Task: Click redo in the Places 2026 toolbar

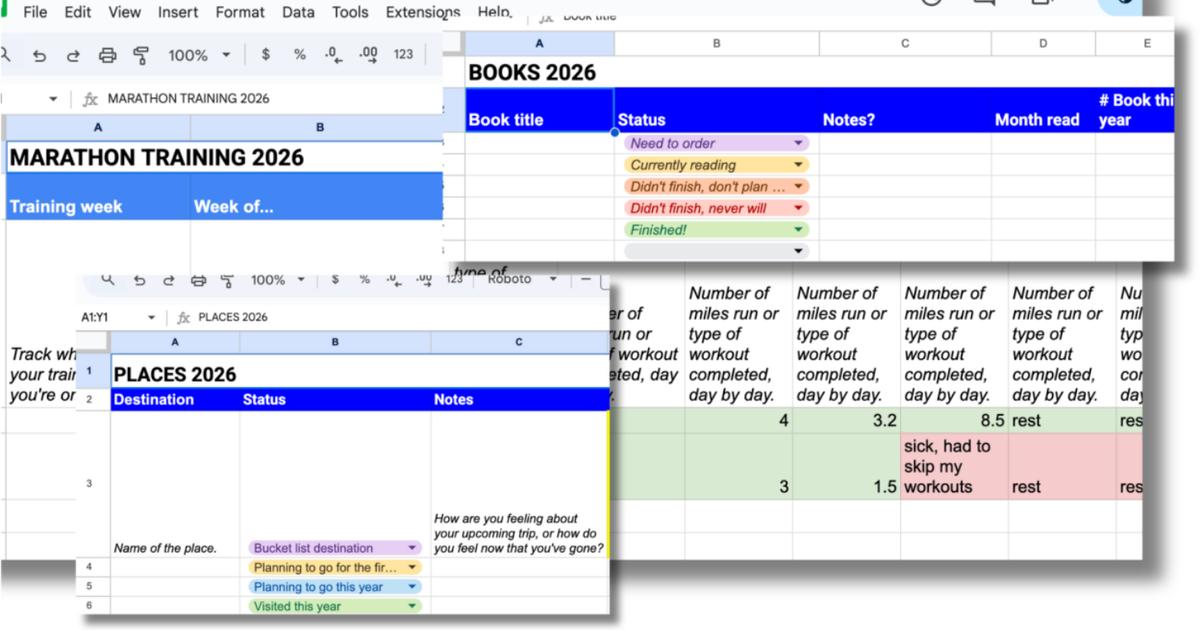Action: coord(167,281)
